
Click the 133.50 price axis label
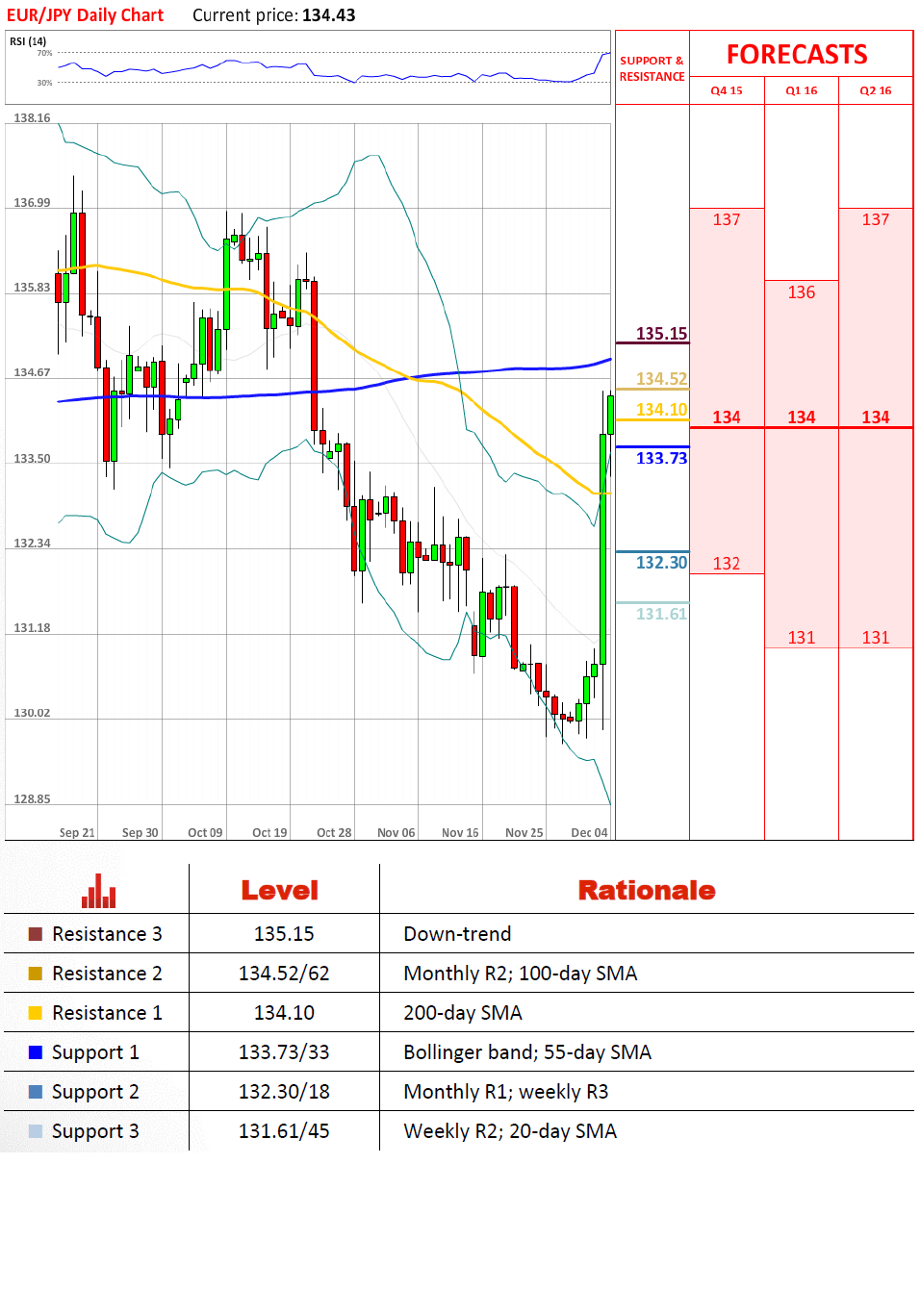click(x=32, y=459)
